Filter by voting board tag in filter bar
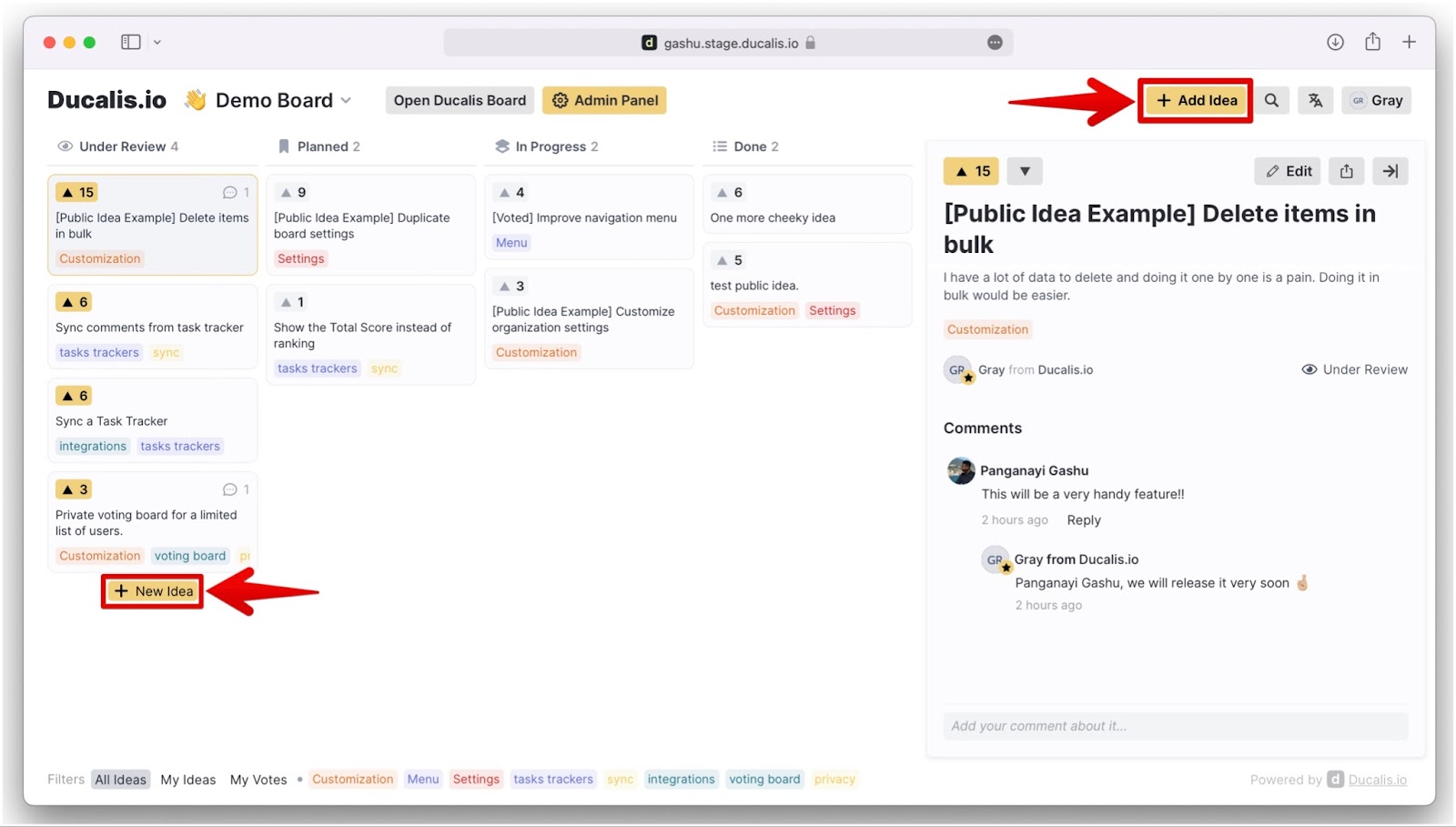The image size is (1456, 827). click(x=764, y=779)
